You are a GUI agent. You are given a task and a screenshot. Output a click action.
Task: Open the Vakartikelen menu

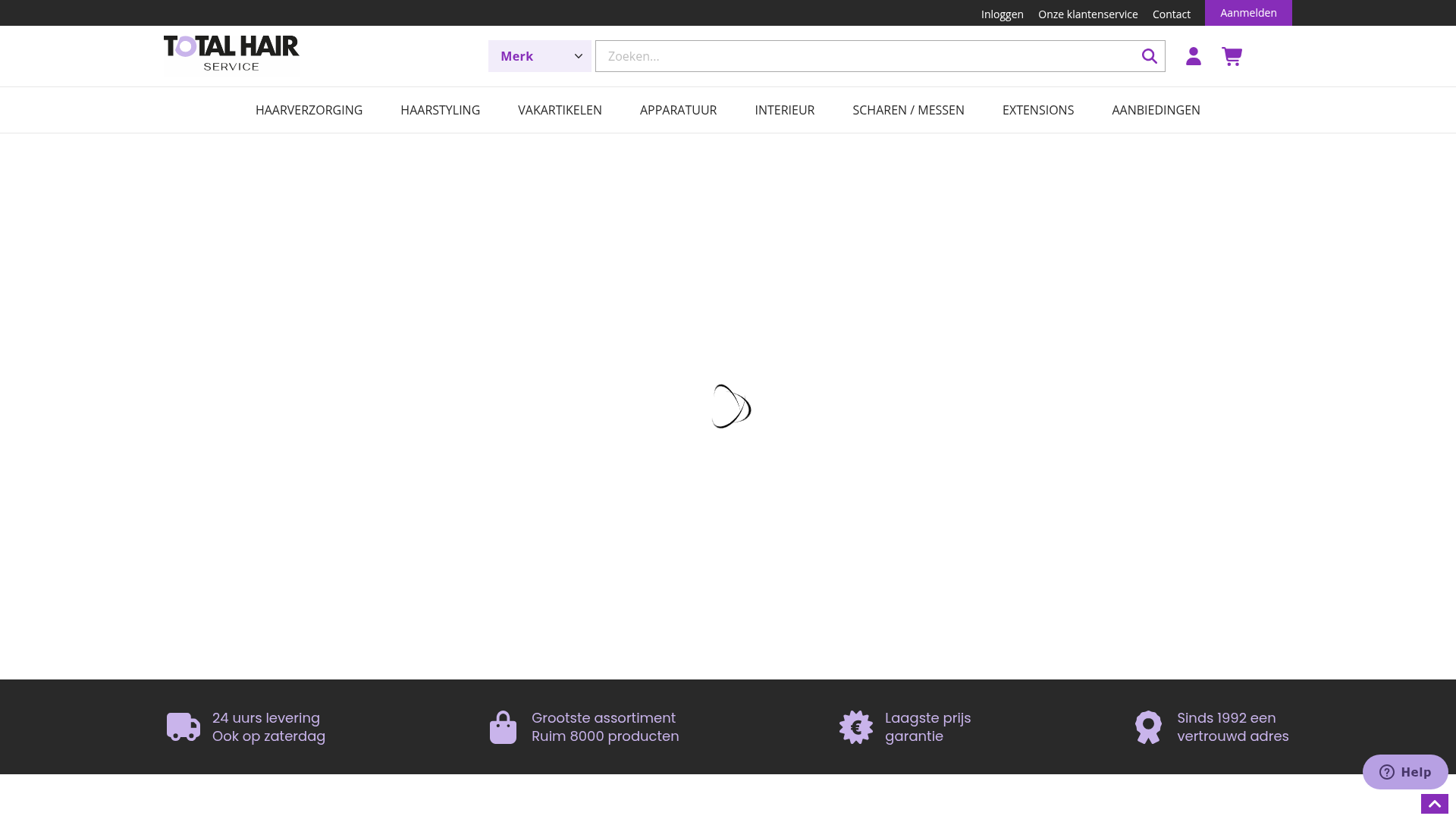point(560,110)
